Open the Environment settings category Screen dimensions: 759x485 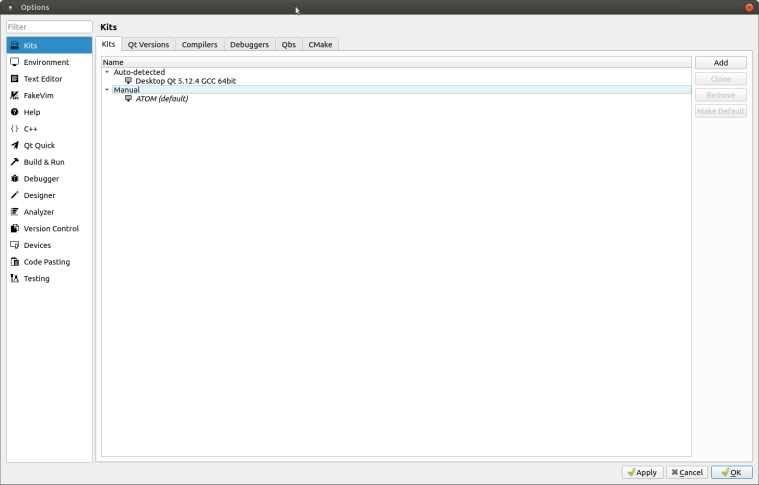tap(46, 62)
